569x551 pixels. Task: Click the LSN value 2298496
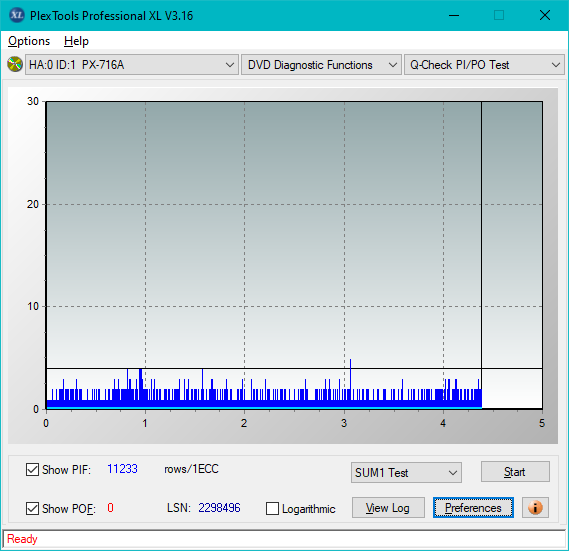(x=219, y=507)
